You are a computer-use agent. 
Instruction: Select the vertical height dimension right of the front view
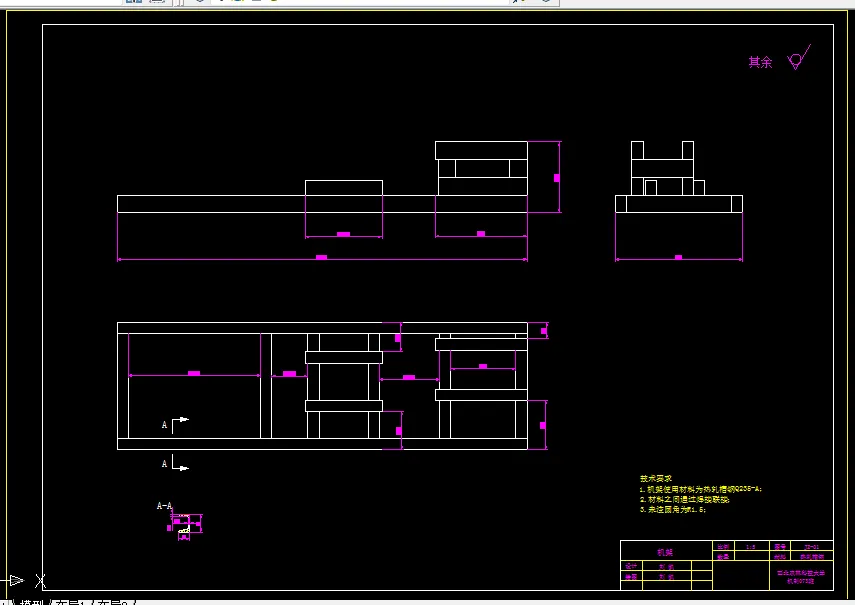click(x=557, y=177)
